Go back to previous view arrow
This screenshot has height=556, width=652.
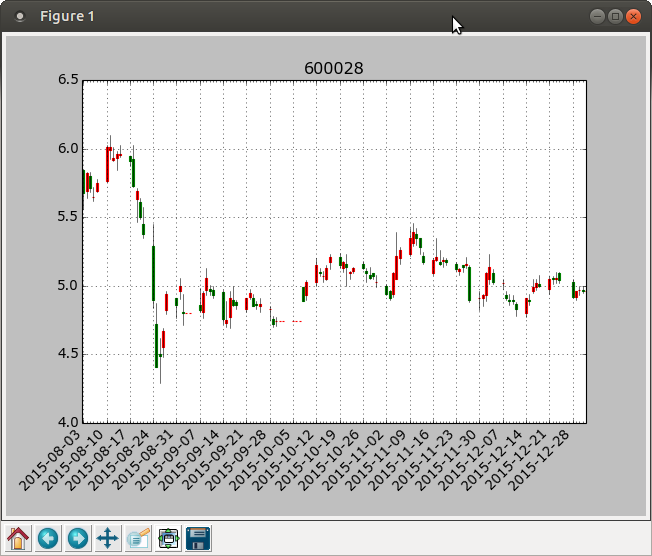click(x=48, y=539)
